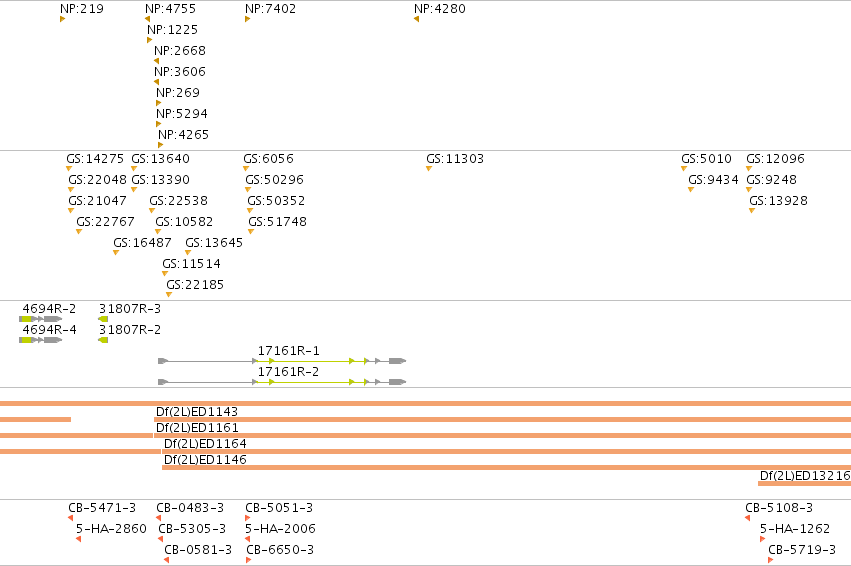Select the 31807R-3 feature label
The width and height of the screenshot is (851, 566).
click(x=130, y=309)
